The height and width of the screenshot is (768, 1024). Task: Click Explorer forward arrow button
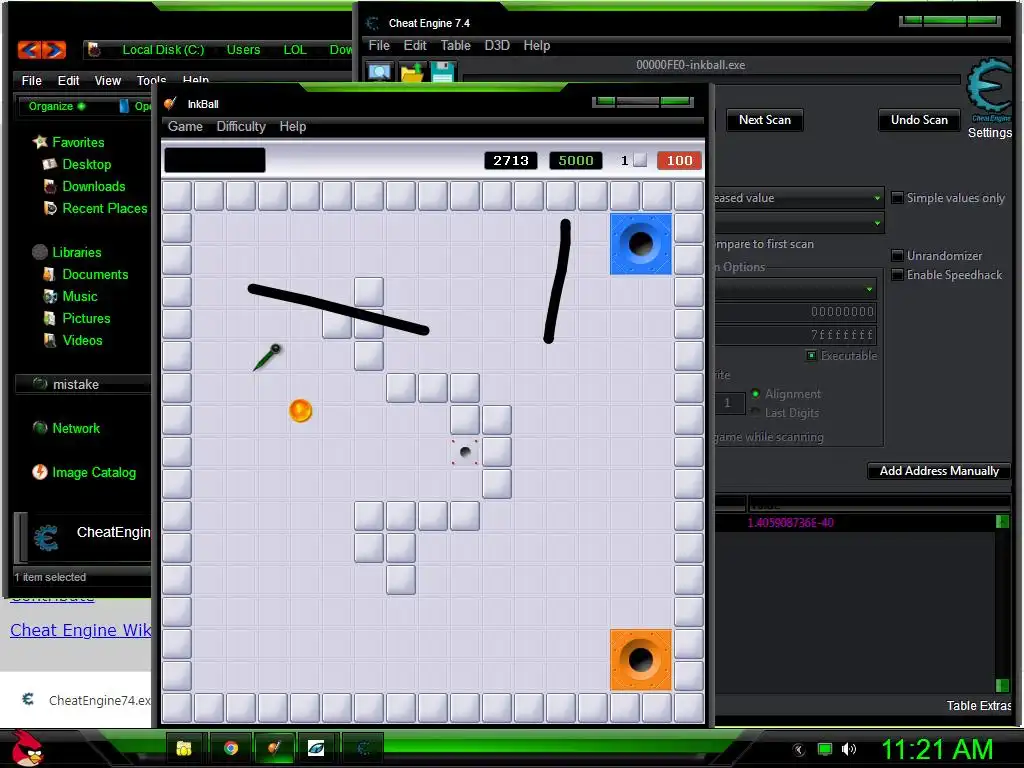[x=54, y=50]
